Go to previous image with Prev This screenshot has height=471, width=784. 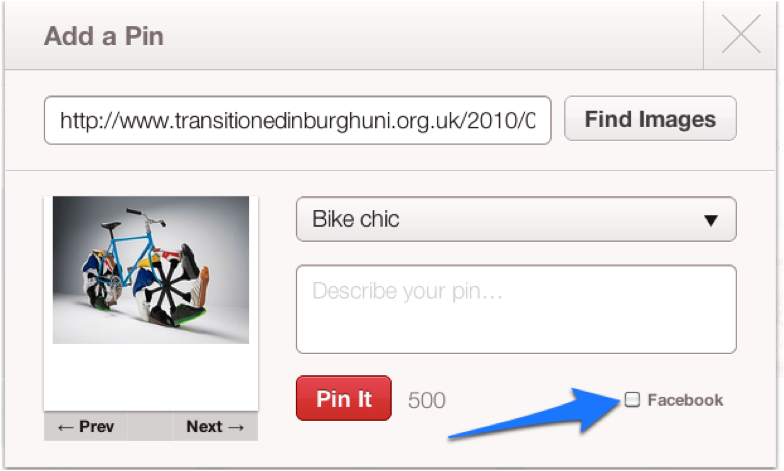click(x=86, y=426)
